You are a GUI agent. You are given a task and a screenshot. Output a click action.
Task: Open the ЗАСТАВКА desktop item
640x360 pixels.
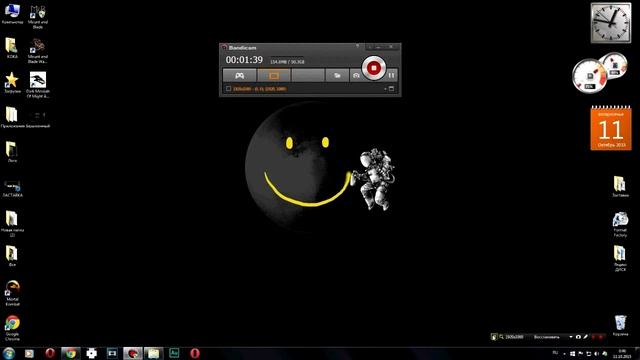(12, 189)
